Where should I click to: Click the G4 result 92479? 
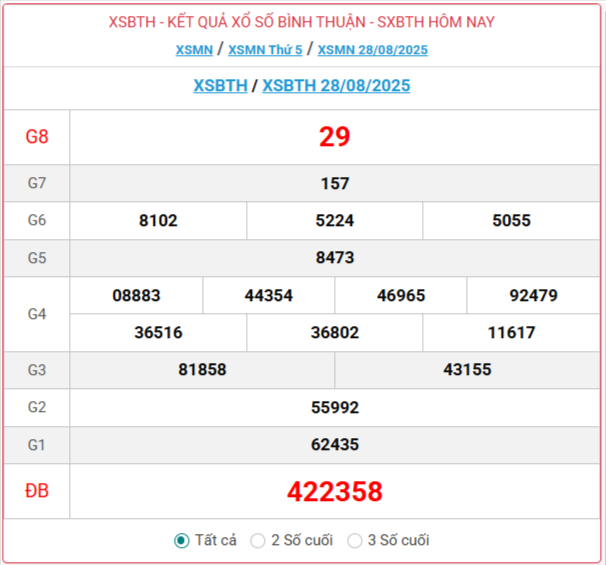(533, 296)
